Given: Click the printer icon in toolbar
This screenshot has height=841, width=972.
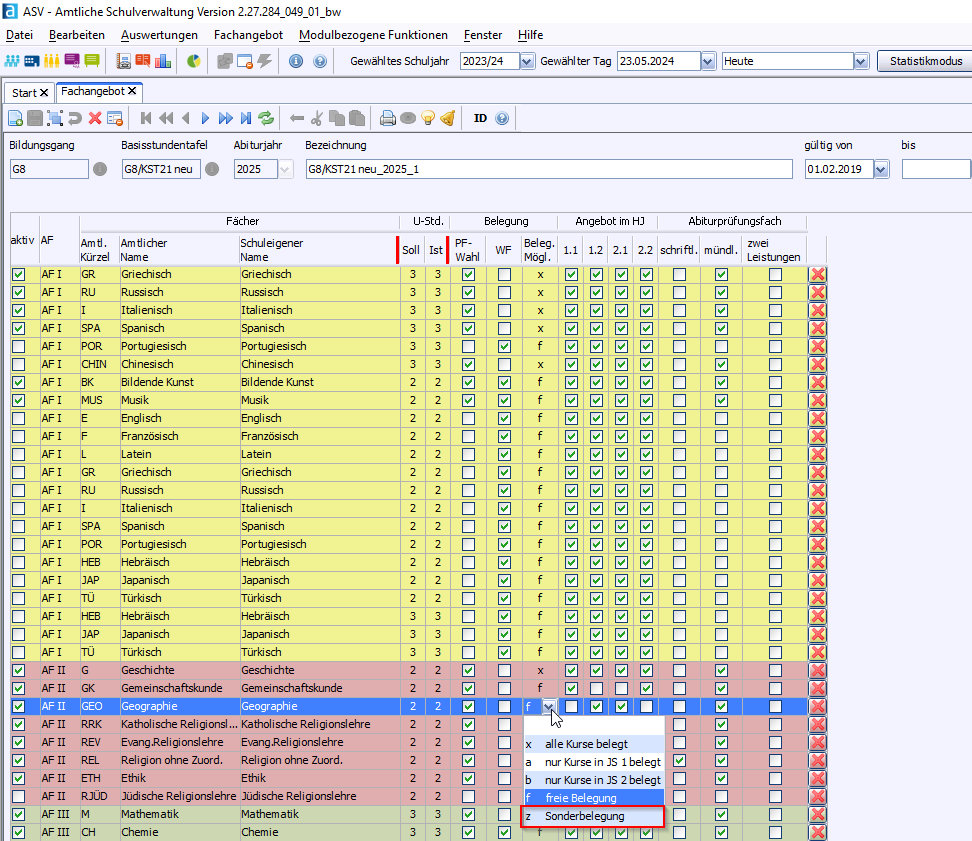Looking at the screenshot, I should (388, 118).
